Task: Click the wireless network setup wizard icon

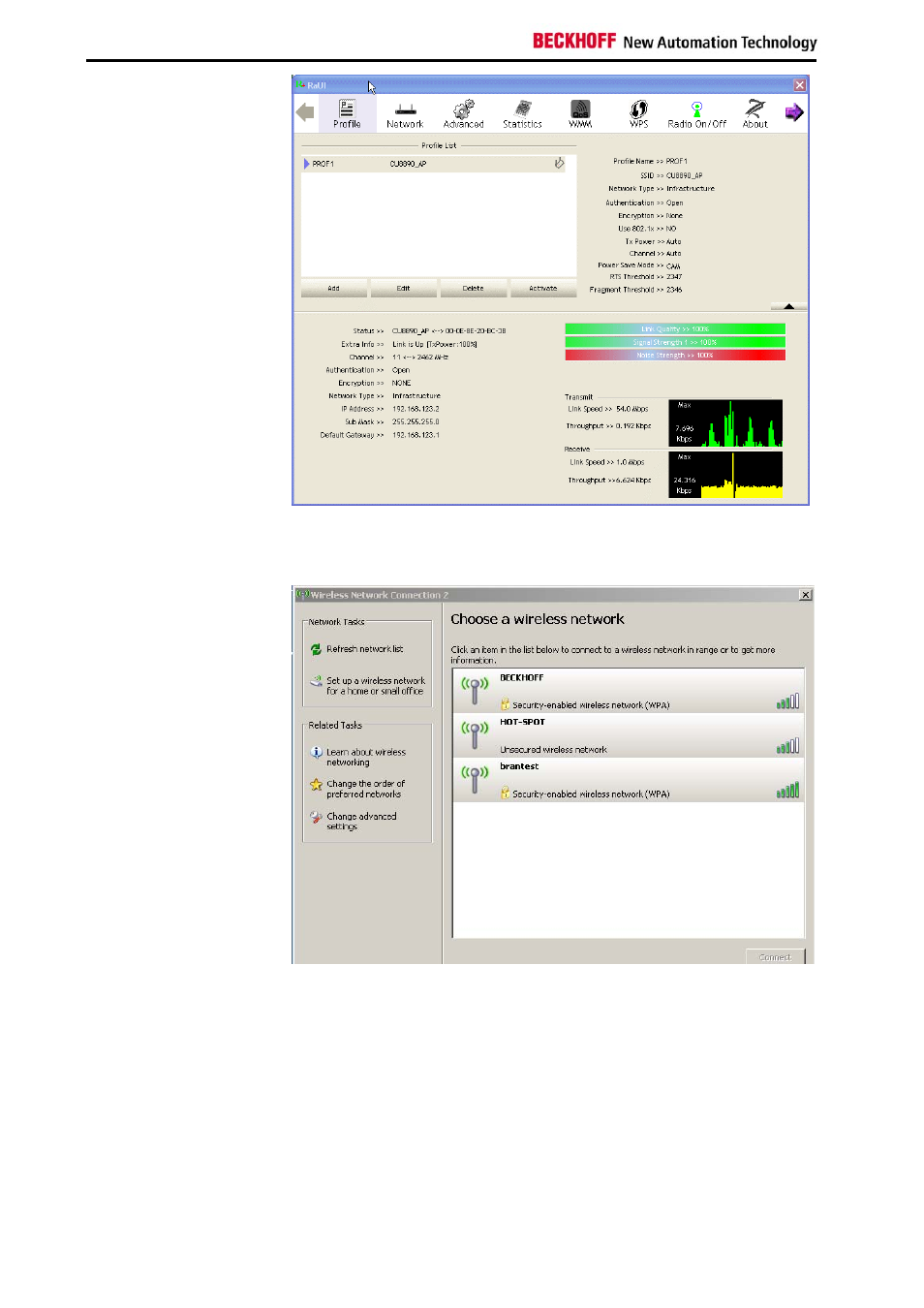Action: (x=316, y=681)
